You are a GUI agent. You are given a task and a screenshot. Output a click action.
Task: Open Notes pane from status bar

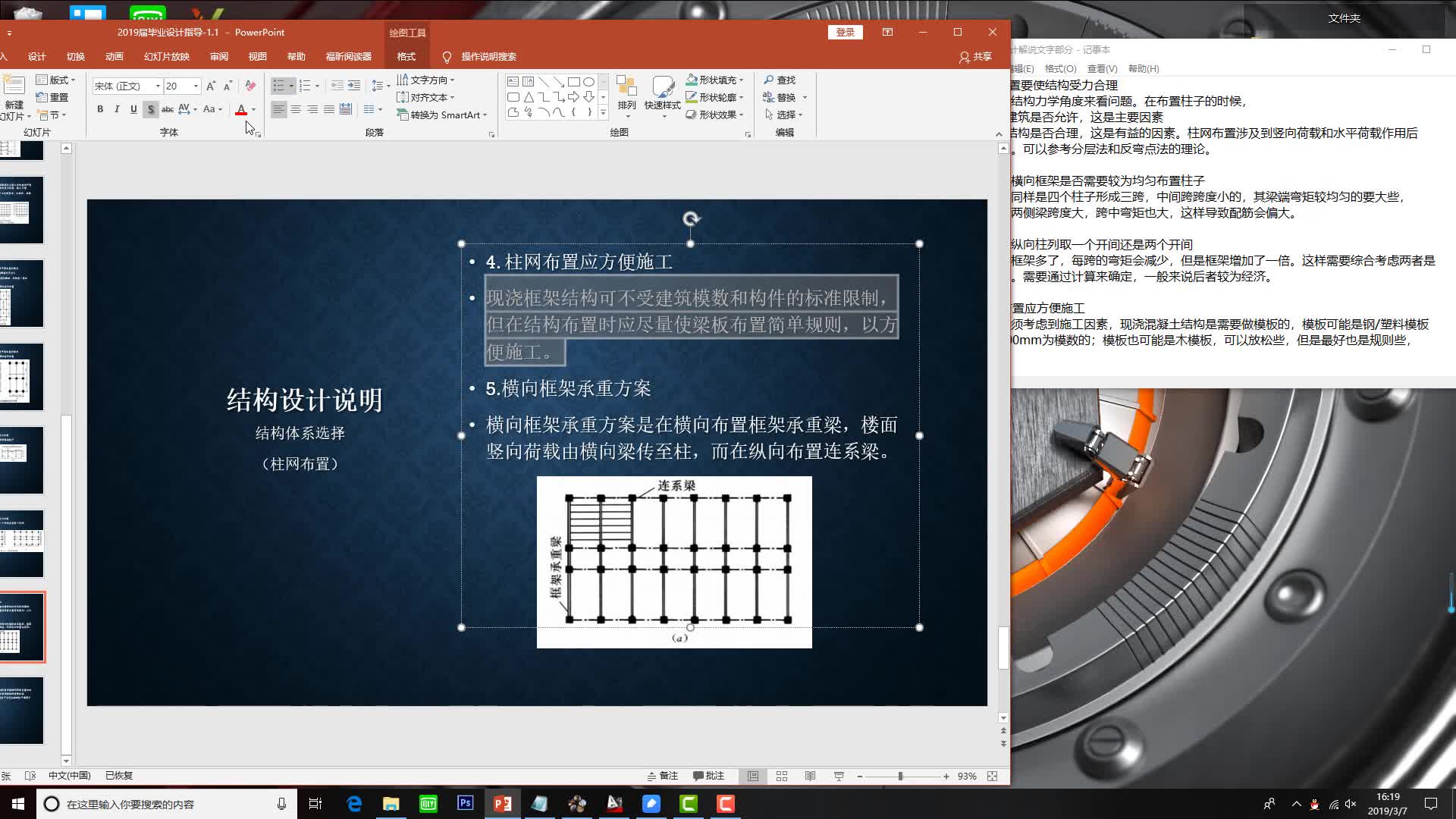click(663, 776)
